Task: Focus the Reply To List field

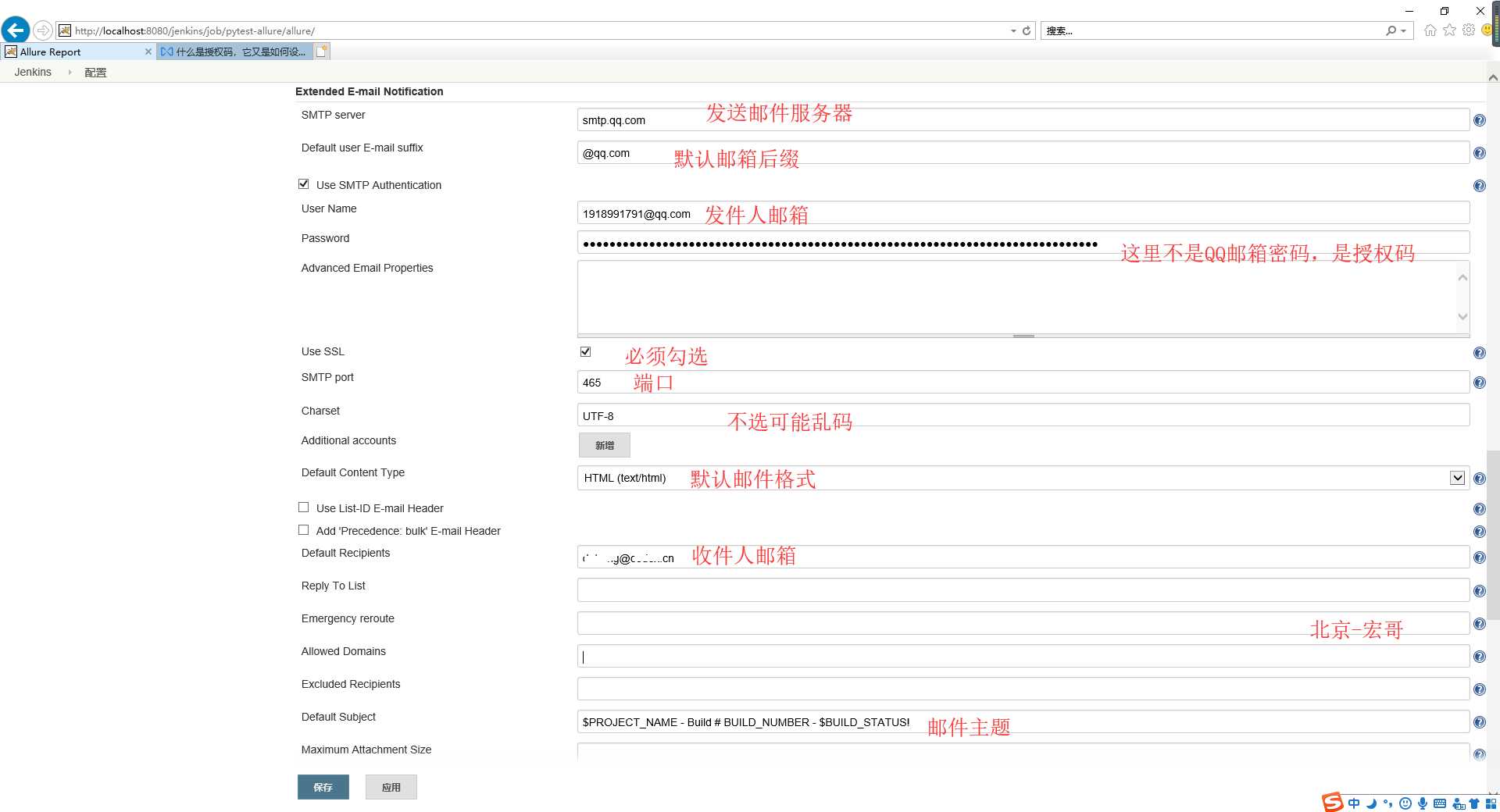Action: coord(1023,590)
